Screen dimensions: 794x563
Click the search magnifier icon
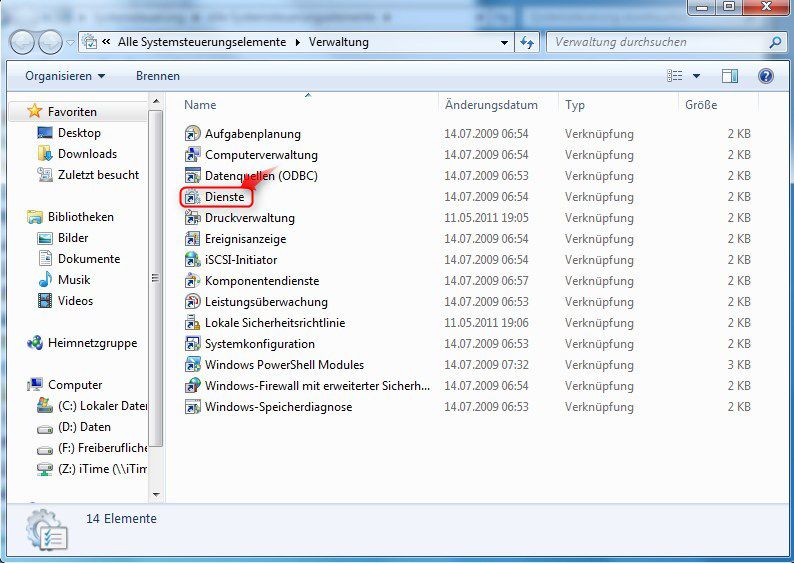tap(775, 43)
